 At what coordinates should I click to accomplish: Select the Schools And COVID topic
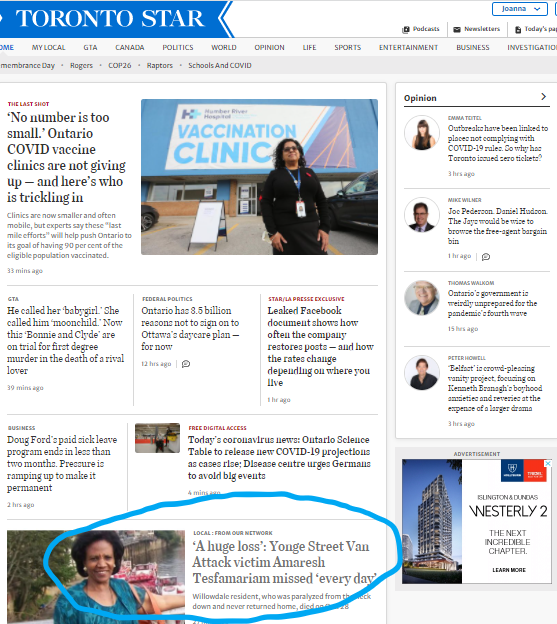click(220, 65)
